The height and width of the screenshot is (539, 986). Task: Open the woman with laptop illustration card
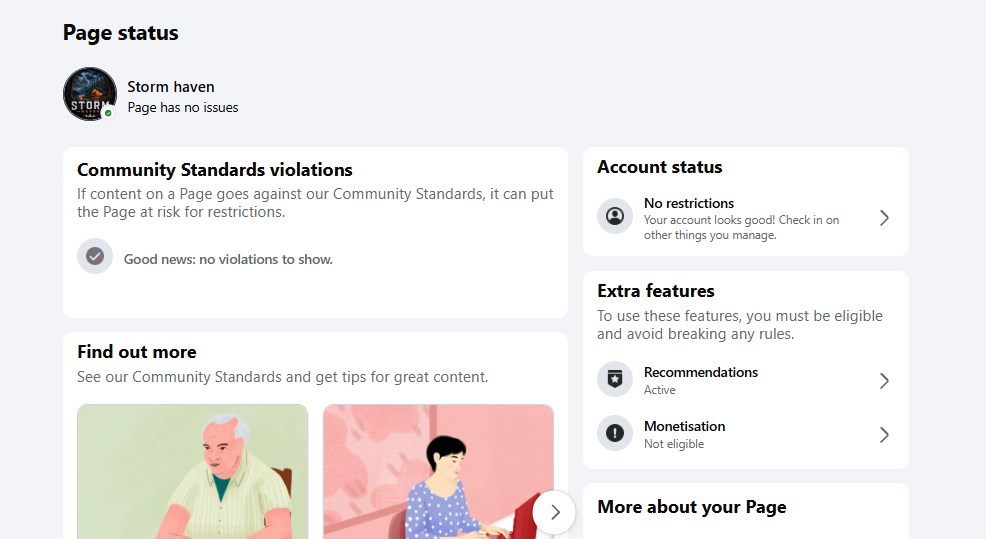pyautogui.click(x=438, y=472)
